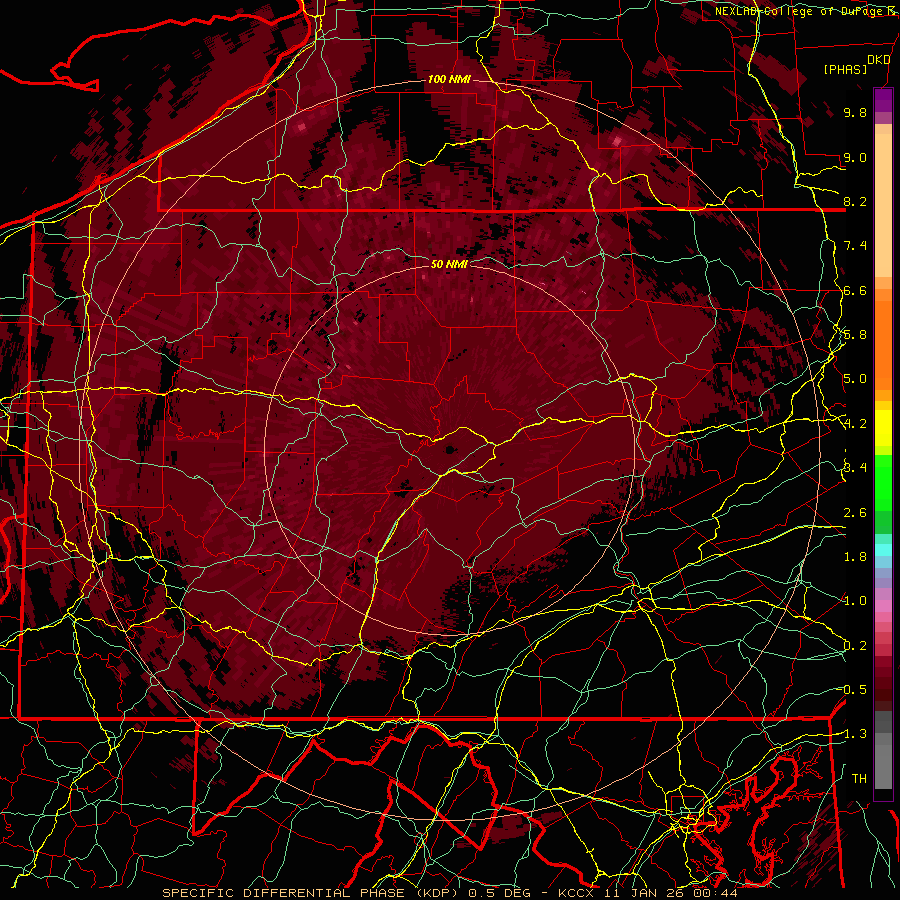
Task: Select the 5.0 scale label
Action: (x=855, y=379)
